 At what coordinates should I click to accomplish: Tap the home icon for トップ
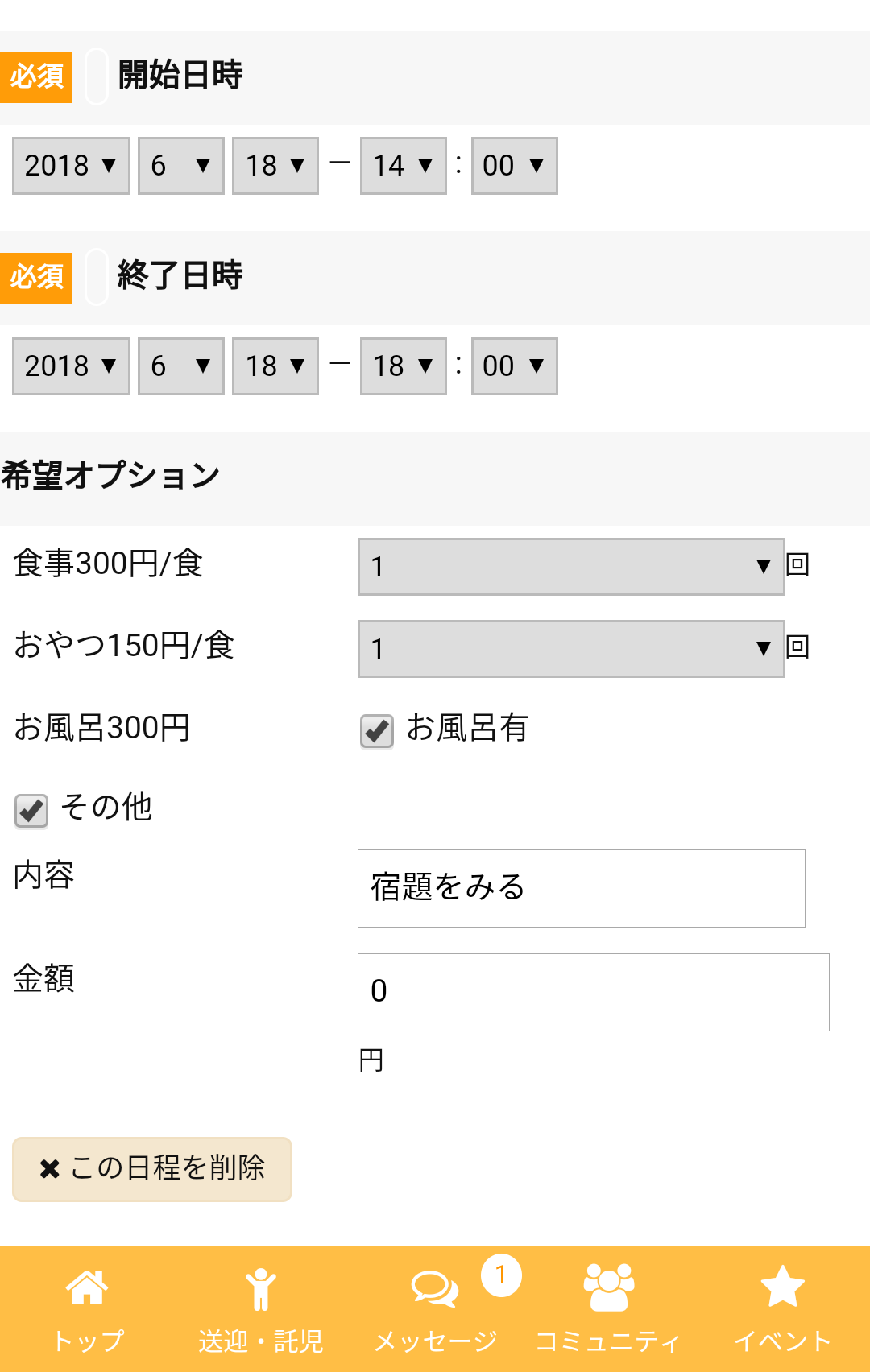click(x=87, y=1287)
